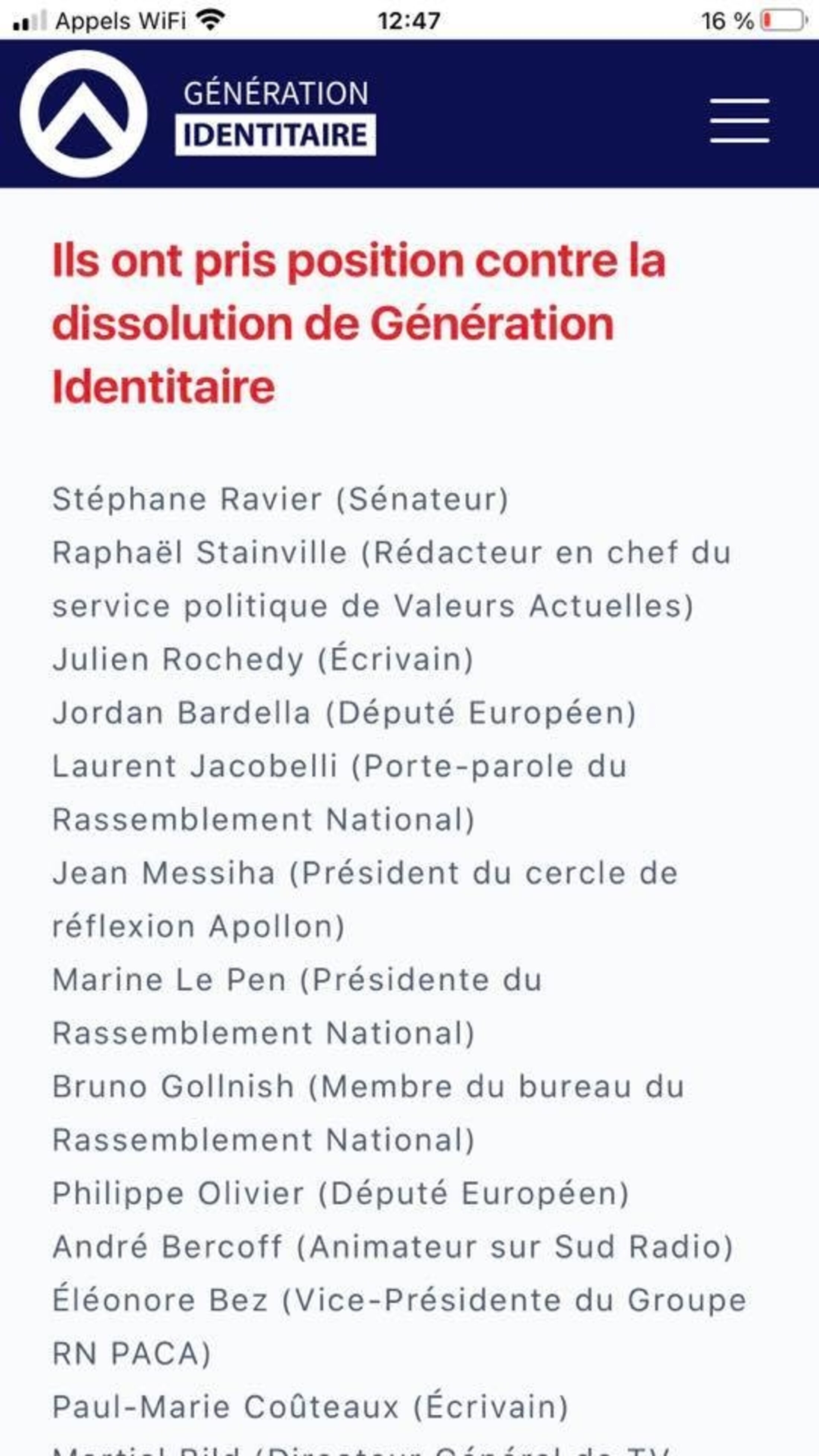819x1456 pixels.
Task: Tap the Jordan Bardella line
Action: click(344, 712)
